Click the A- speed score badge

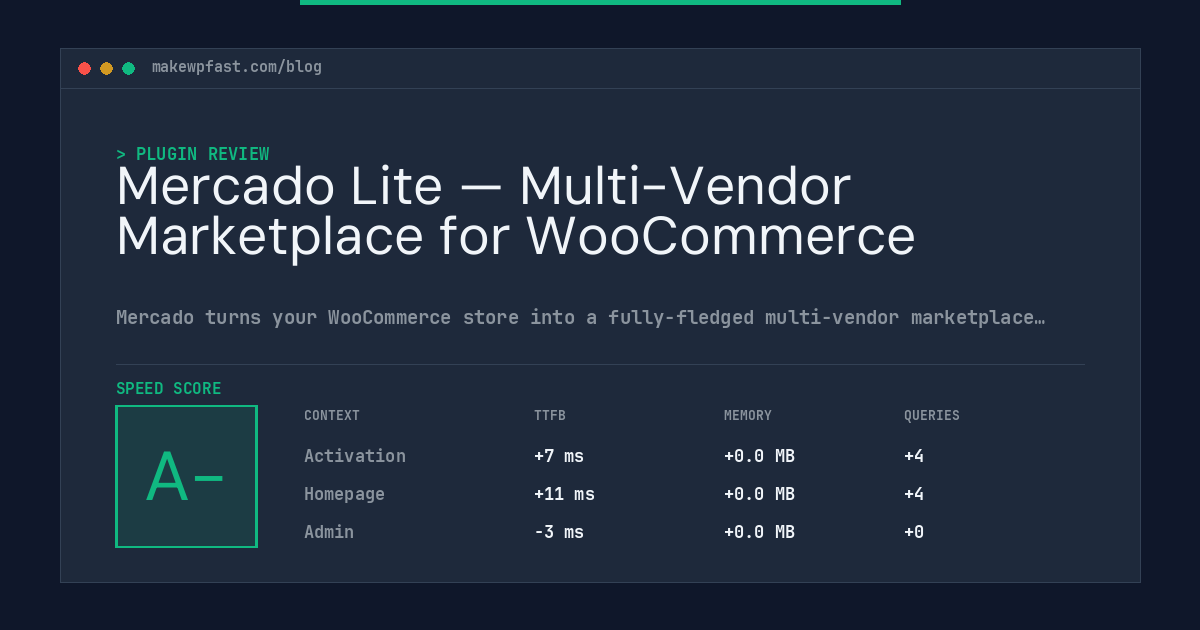pos(187,476)
